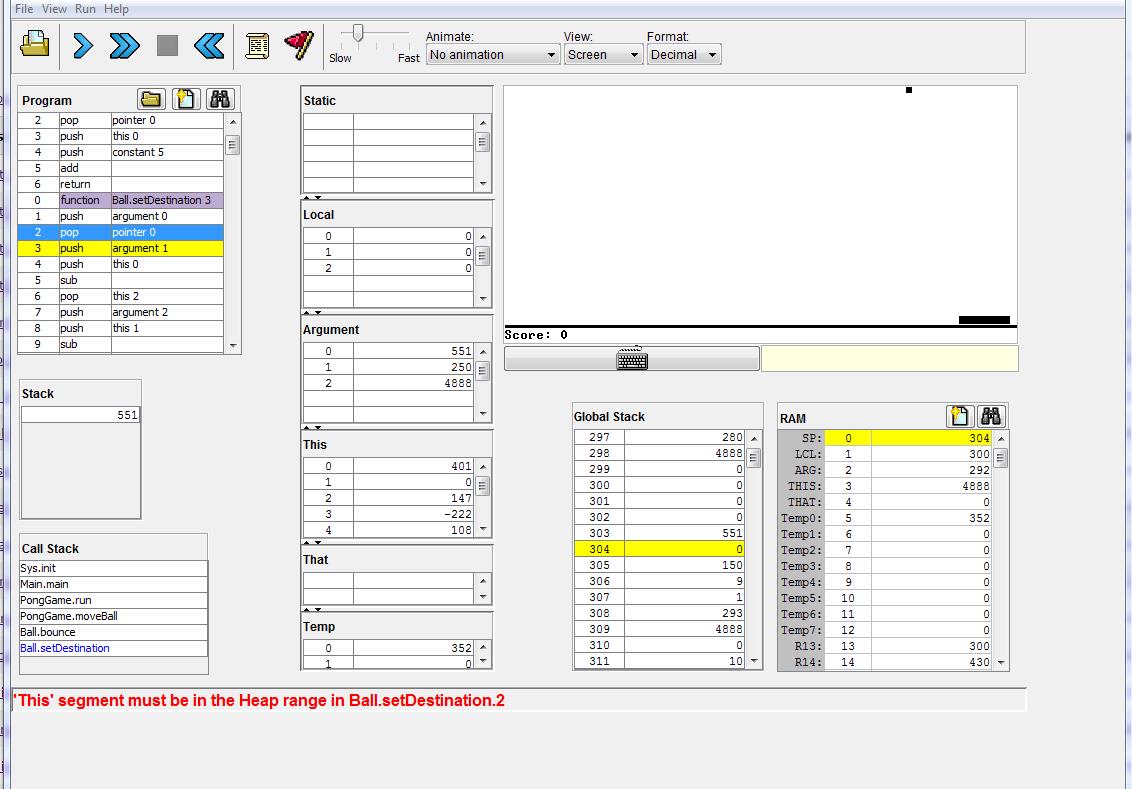Screen dimensions: 1132x789
Task: Search the Program panel using binoculars
Action: point(220,99)
